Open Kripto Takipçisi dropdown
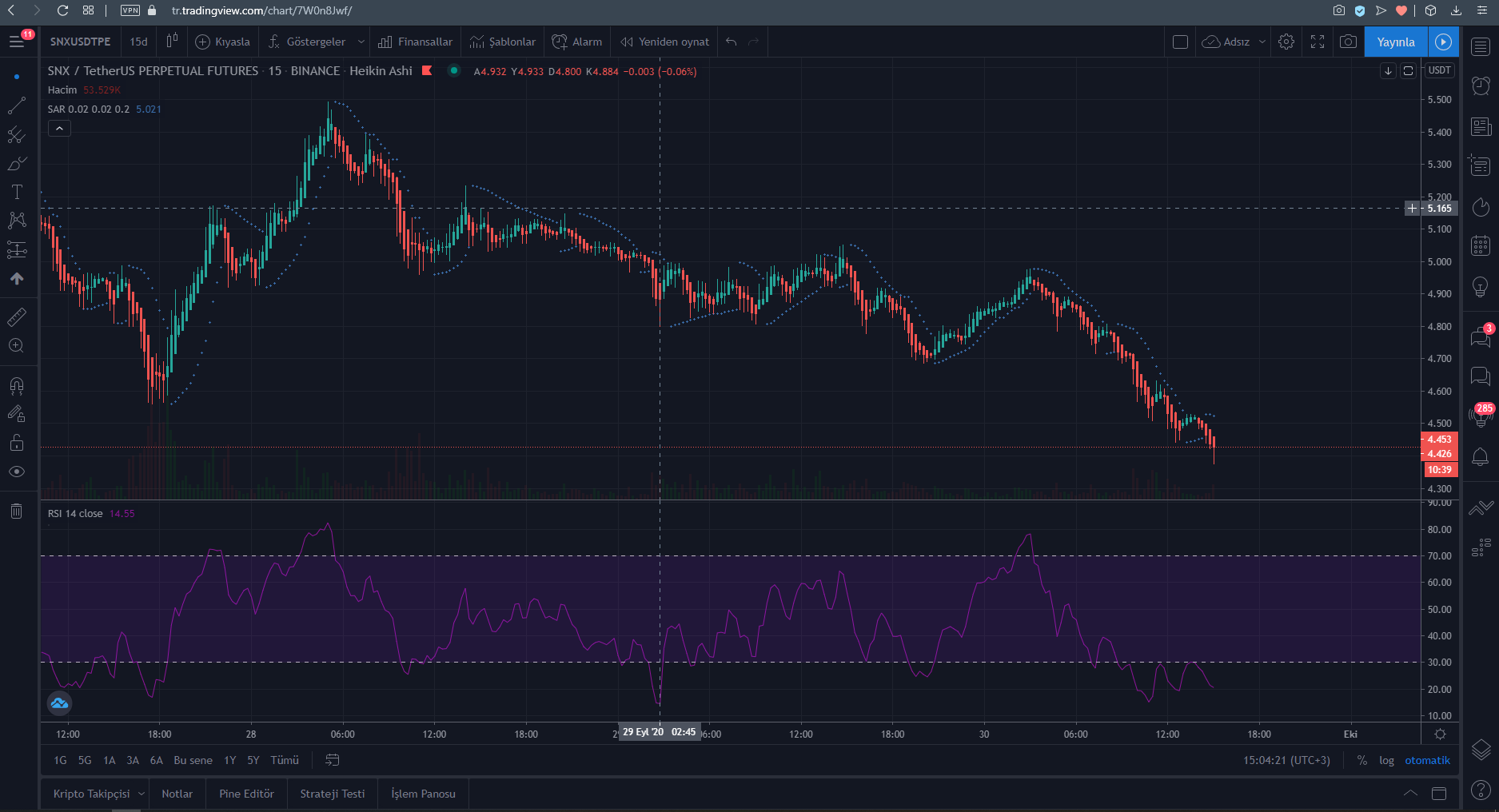 pyautogui.click(x=142, y=794)
